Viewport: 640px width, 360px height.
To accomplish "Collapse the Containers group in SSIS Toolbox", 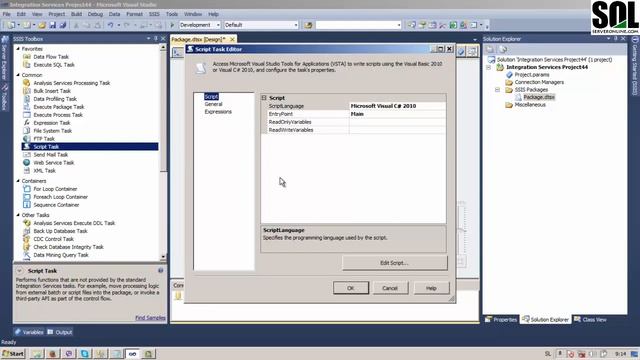I will [x=18, y=181].
